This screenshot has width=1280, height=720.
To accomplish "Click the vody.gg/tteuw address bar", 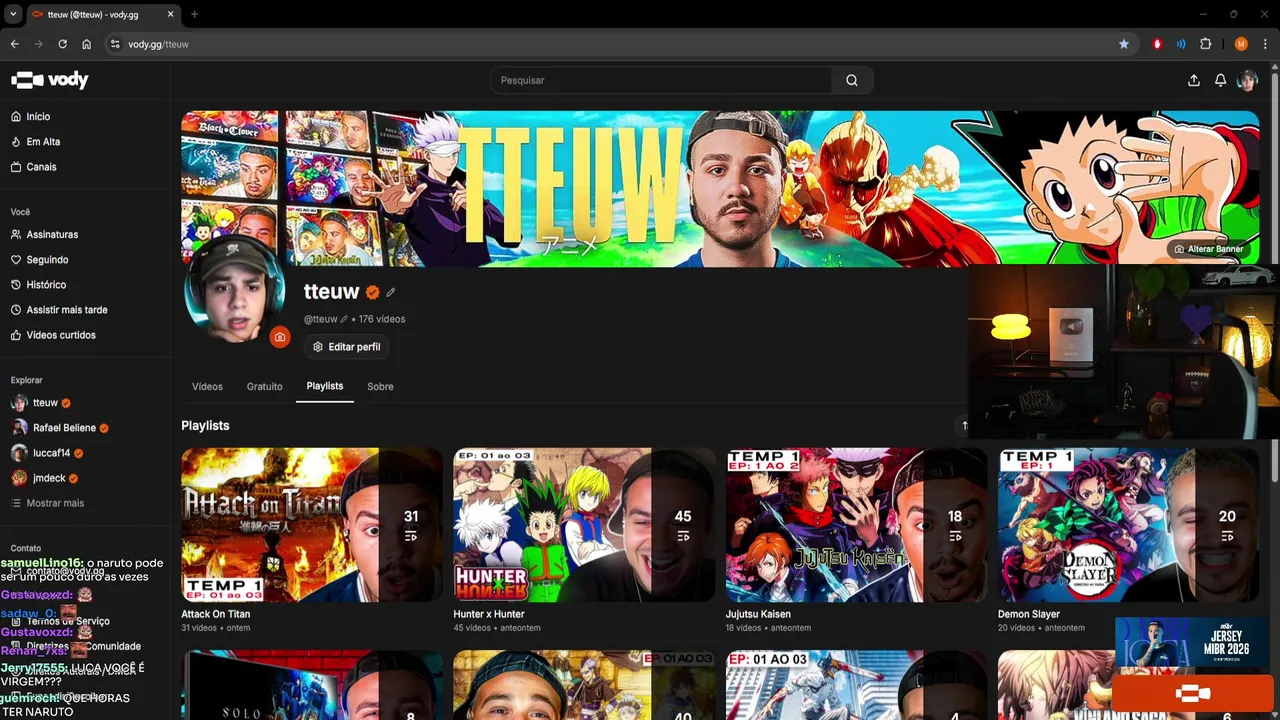I will coord(158,44).
